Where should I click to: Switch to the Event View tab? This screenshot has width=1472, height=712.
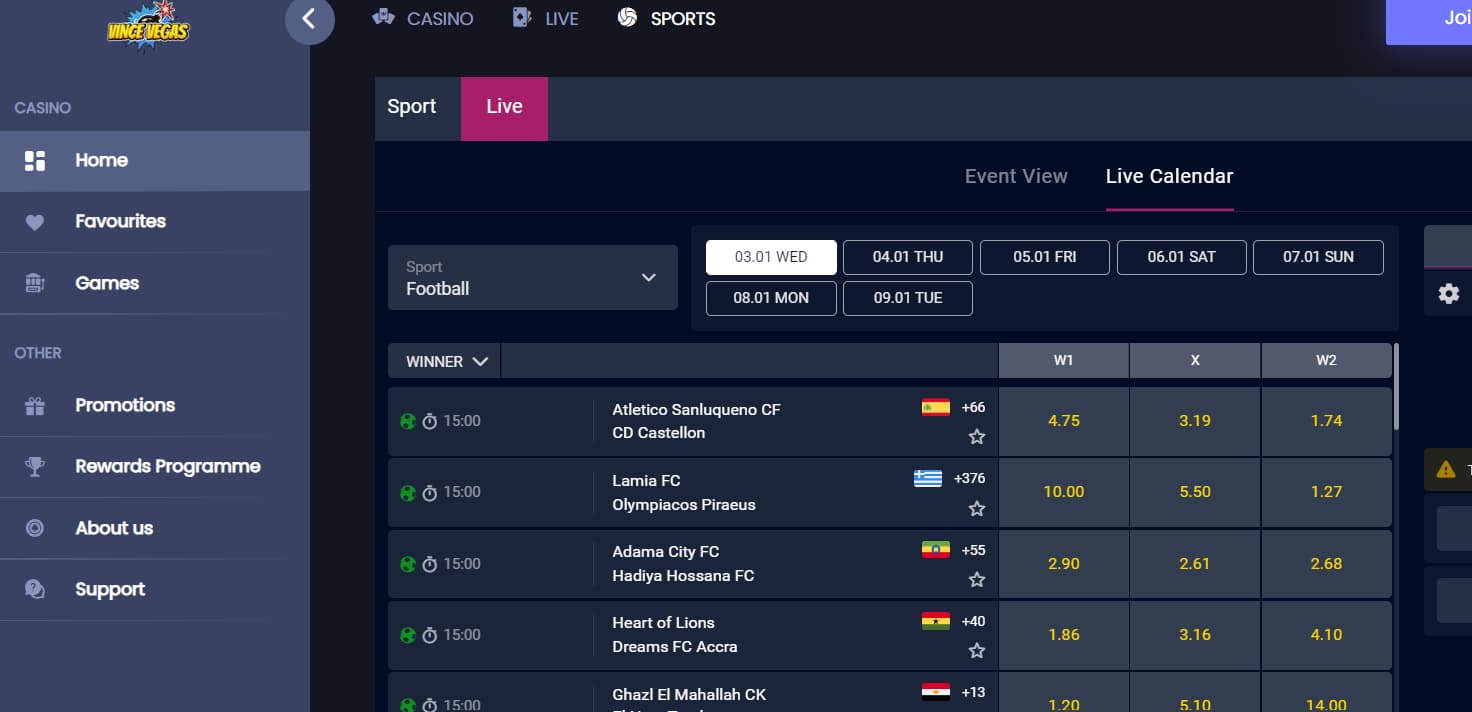click(1015, 176)
